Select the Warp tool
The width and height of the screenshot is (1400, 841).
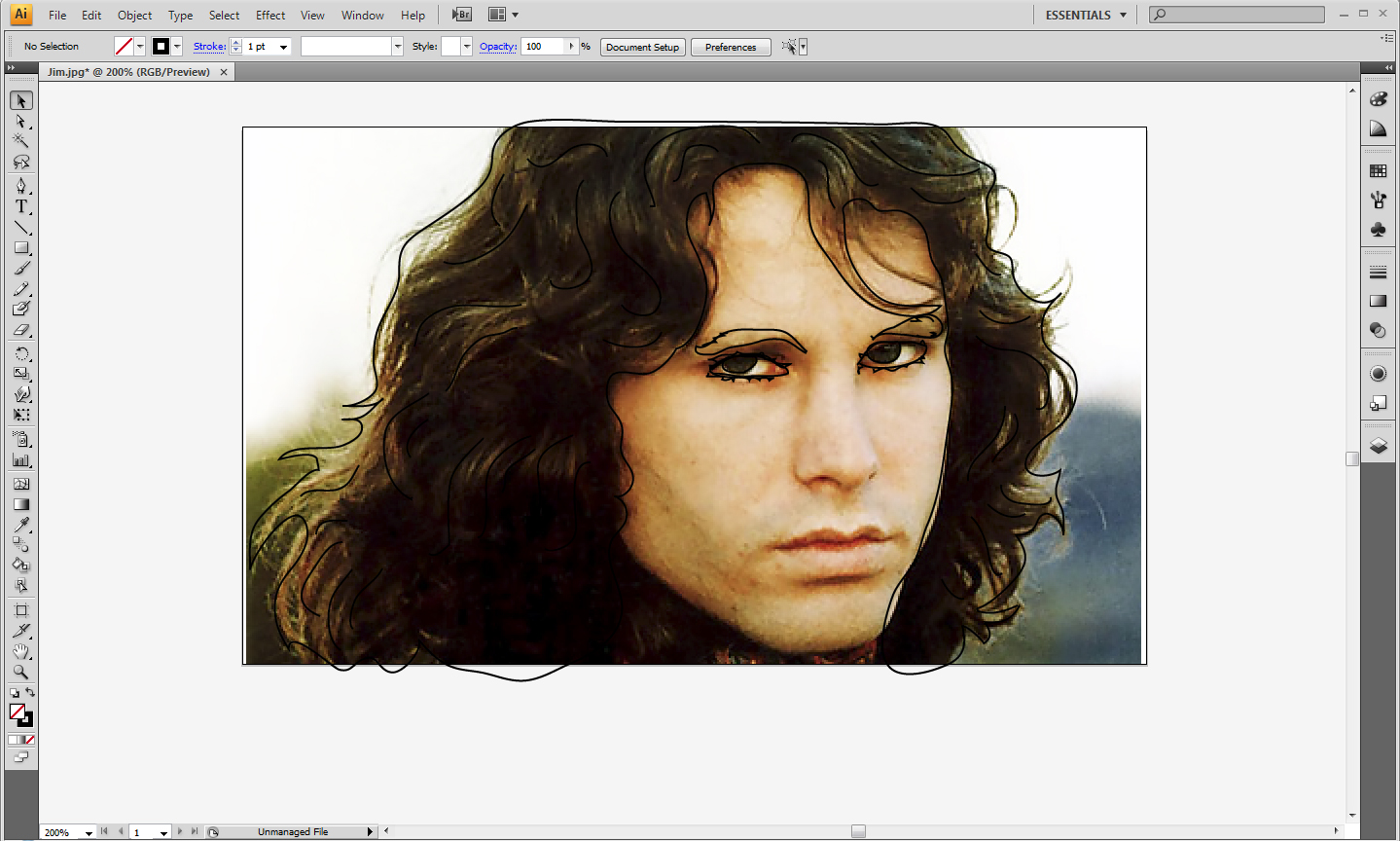21,394
